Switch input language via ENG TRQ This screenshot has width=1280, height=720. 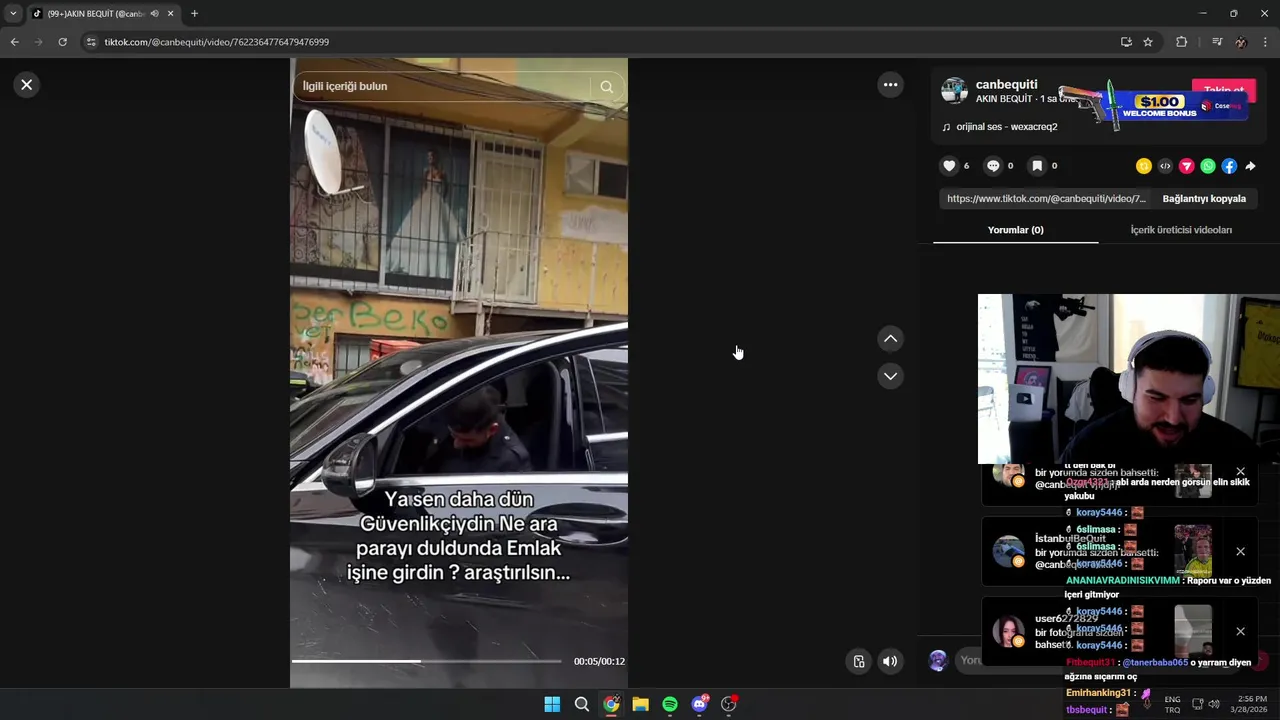point(1172,704)
